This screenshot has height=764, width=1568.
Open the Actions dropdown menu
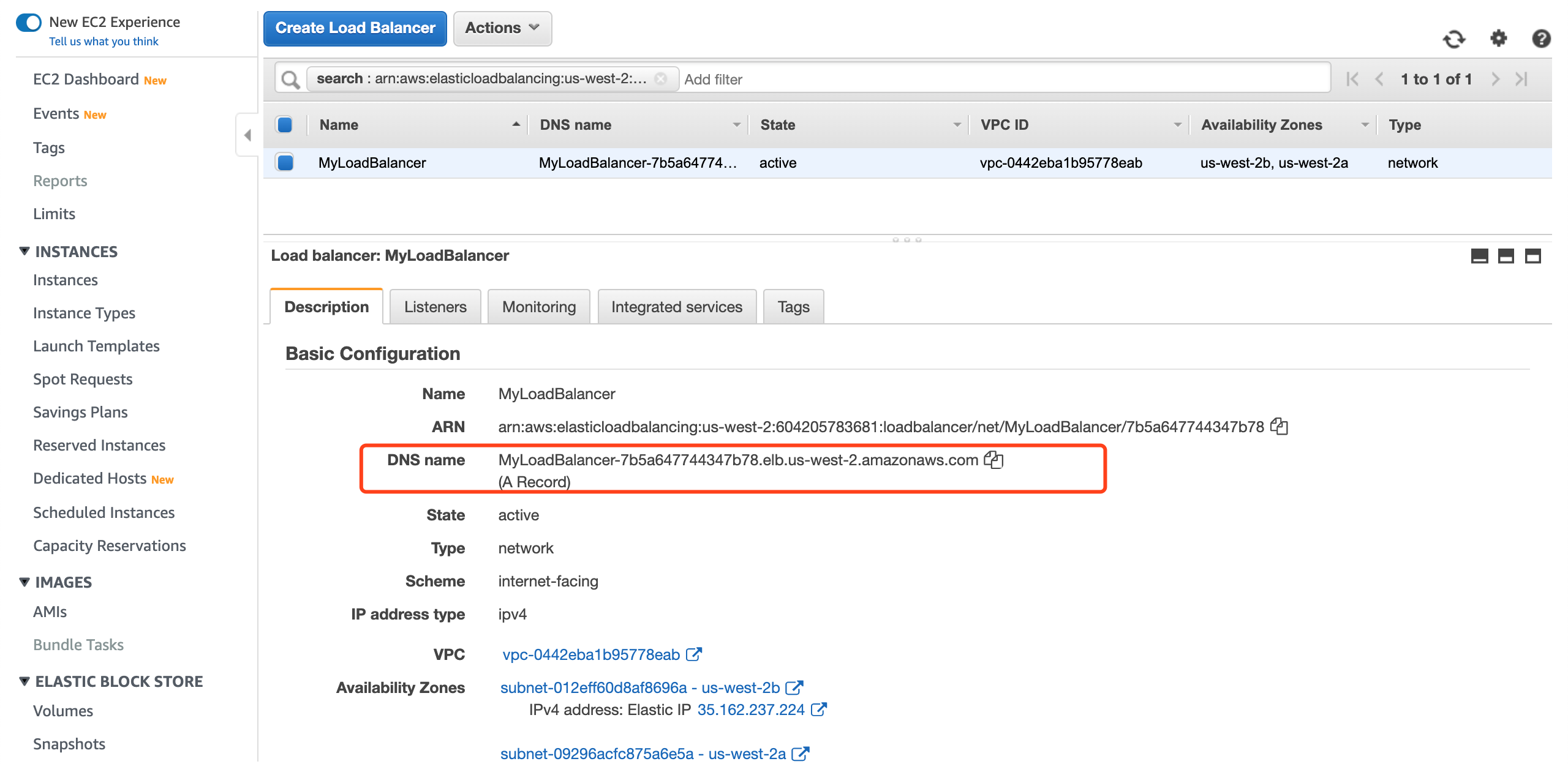point(502,28)
